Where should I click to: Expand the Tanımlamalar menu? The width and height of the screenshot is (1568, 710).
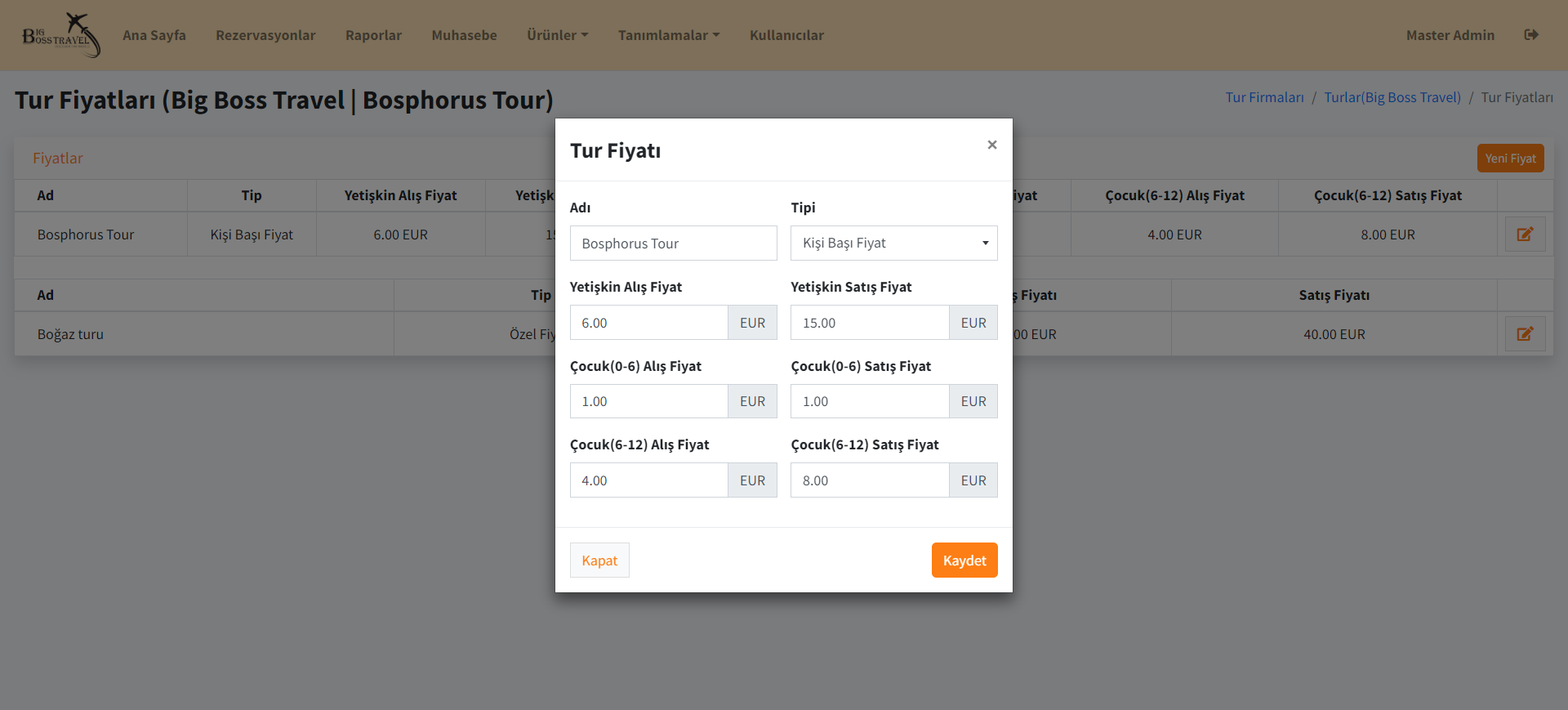(x=669, y=35)
